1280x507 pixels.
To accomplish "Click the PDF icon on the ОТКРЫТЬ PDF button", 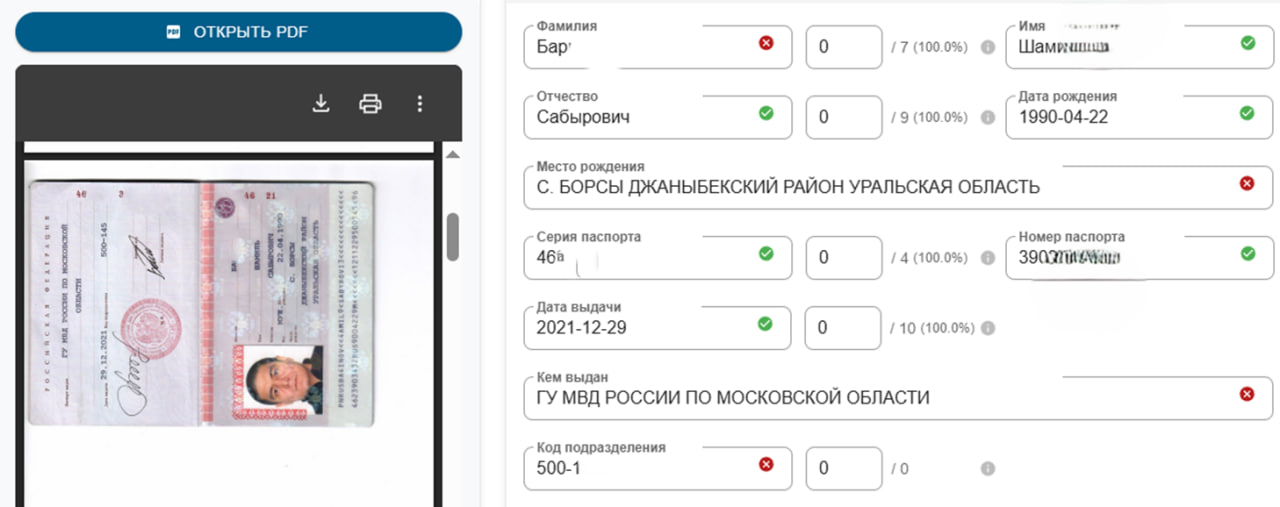I will click(173, 32).
